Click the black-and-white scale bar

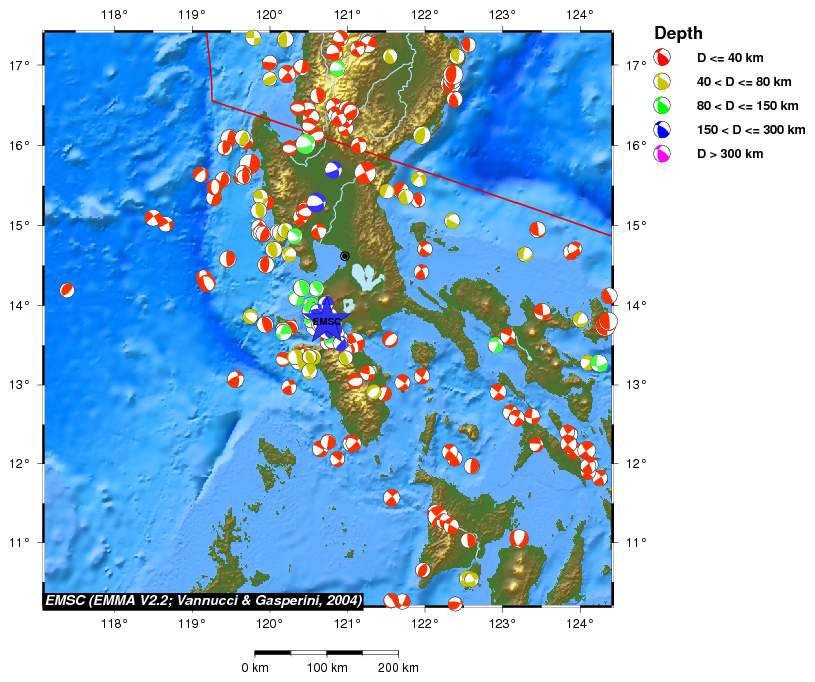(326, 652)
